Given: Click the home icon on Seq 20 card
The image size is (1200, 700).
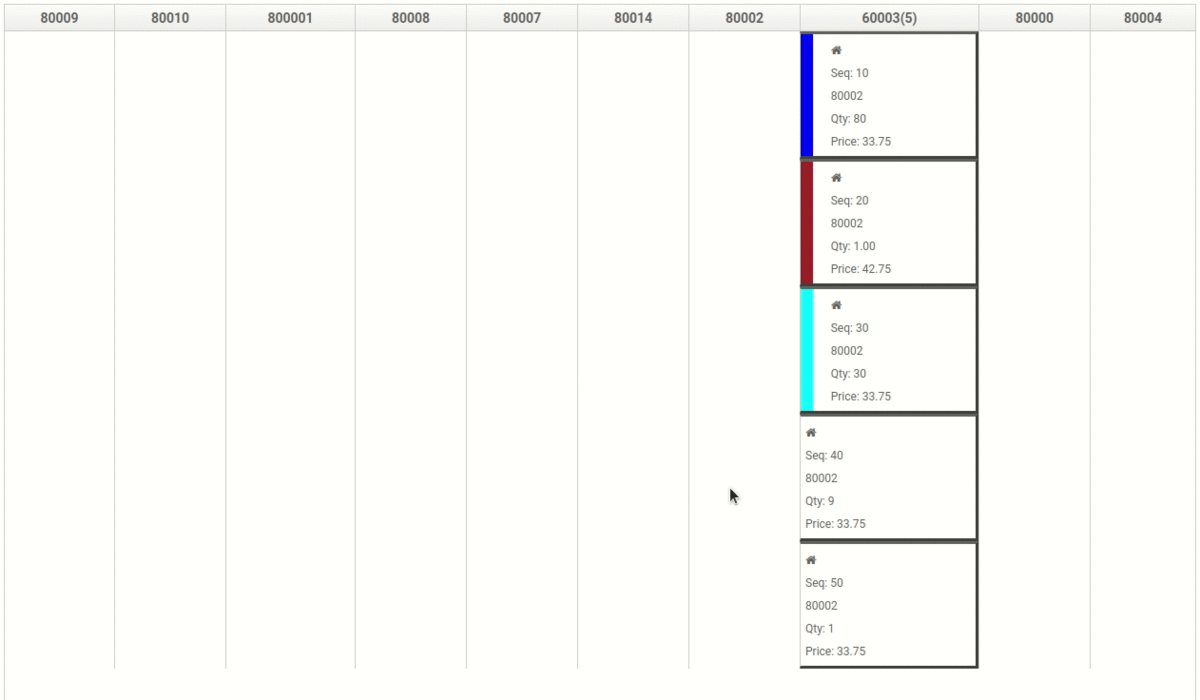Looking at the screenshot, I should (836, 178).
